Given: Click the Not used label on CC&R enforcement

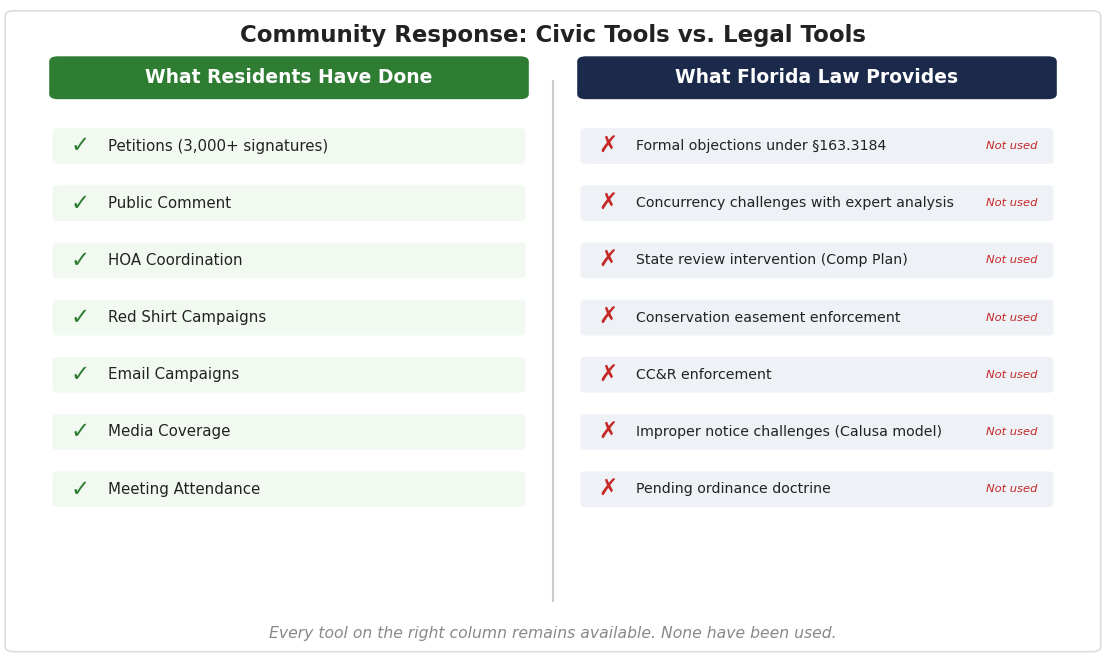Looking at the screenshot, I should (1011, 373).
